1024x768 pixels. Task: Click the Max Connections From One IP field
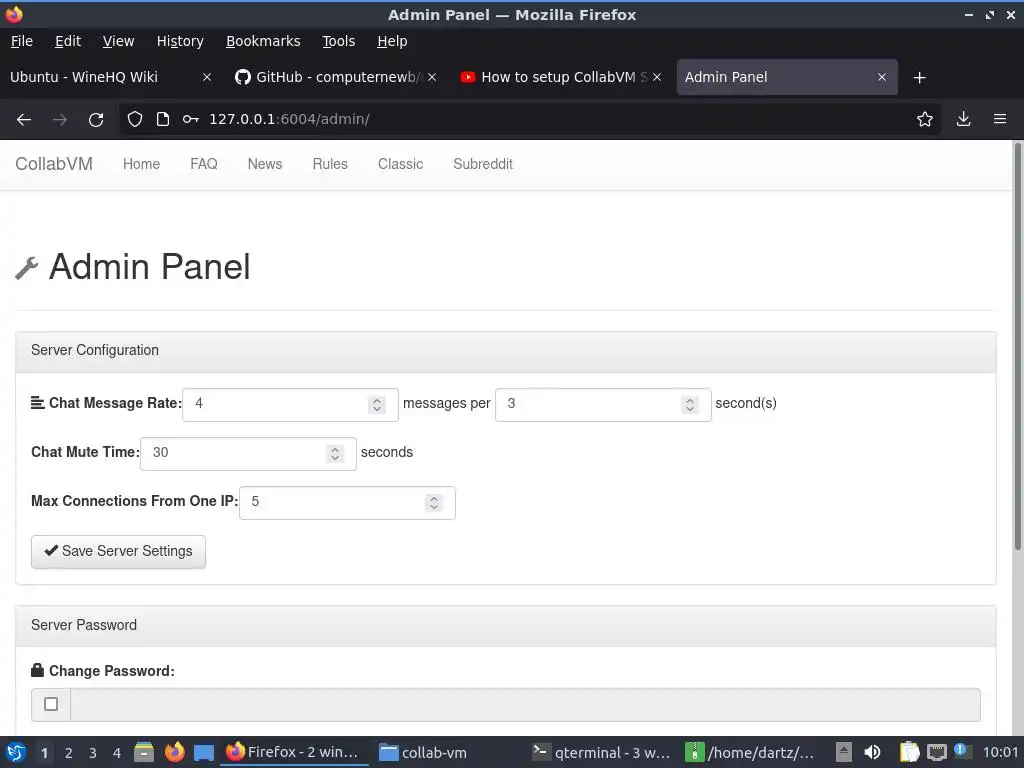click(347, 502)
